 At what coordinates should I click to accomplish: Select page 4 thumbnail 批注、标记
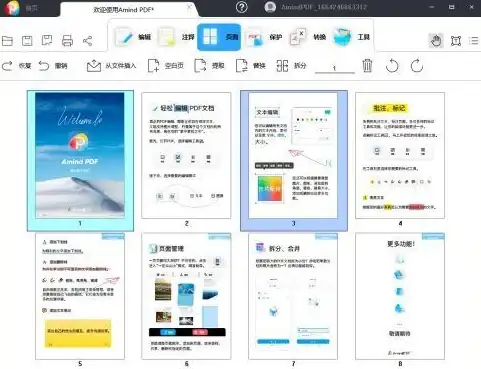pos(400,155)
